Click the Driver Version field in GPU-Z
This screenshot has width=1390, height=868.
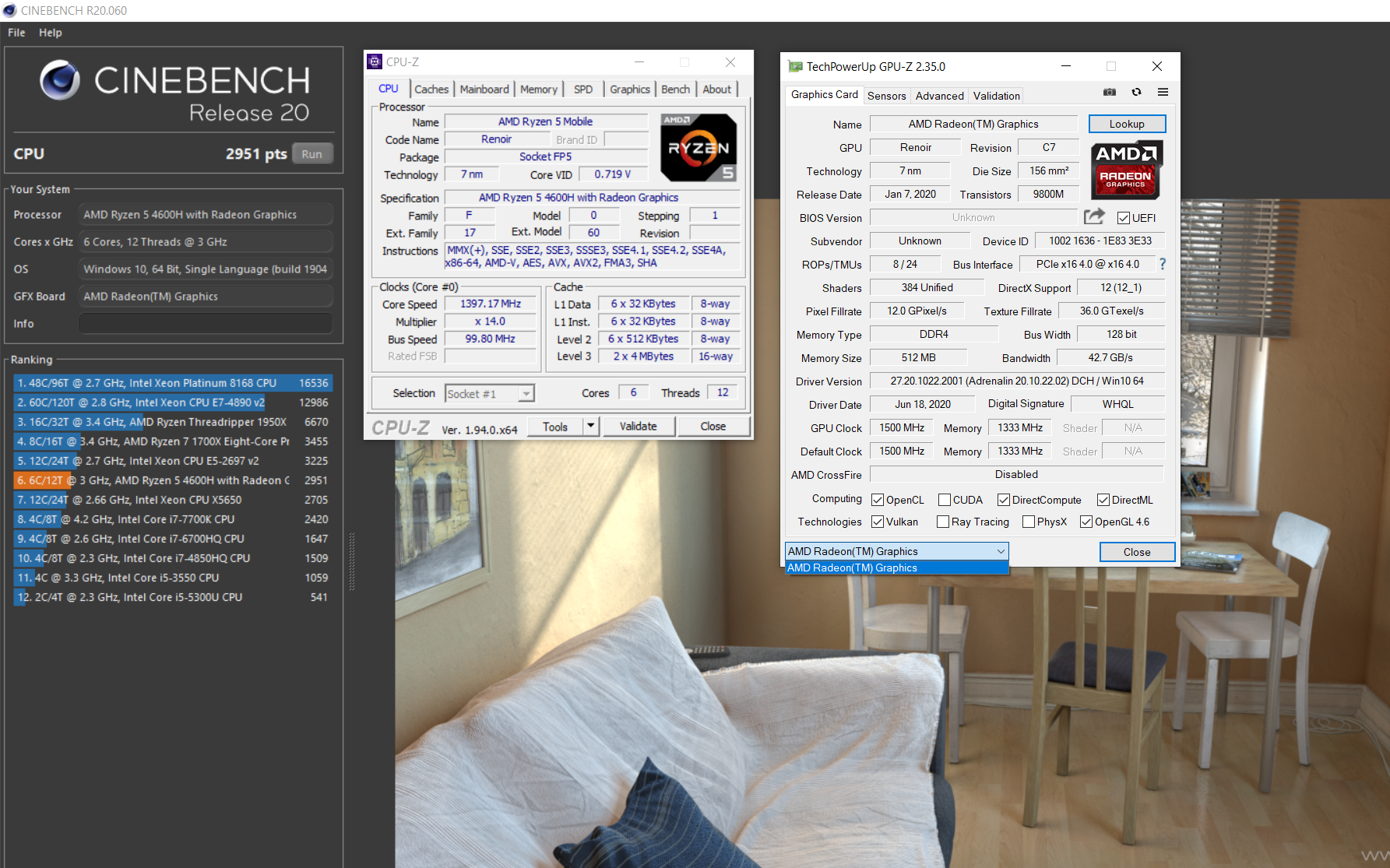(1017, 381)
